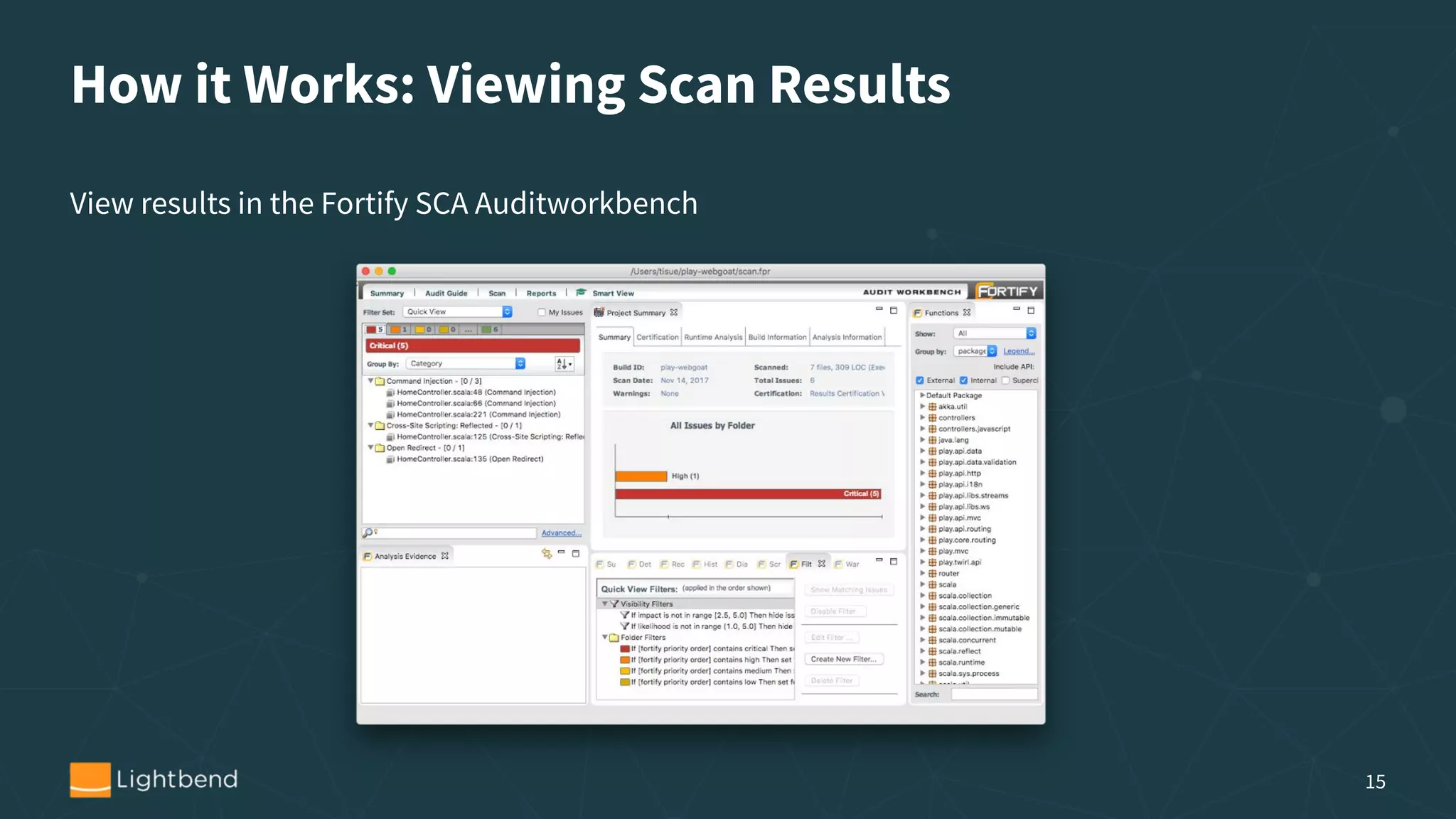Open the Functions Group by package dropdown

(975, 351)
